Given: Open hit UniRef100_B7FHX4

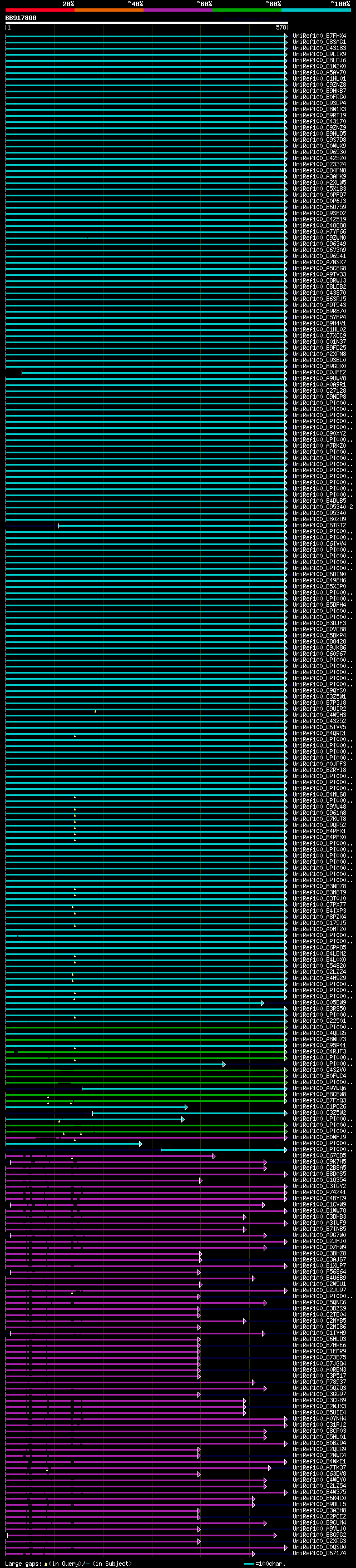Looking at the screenshot, I should tap(319, 36).
